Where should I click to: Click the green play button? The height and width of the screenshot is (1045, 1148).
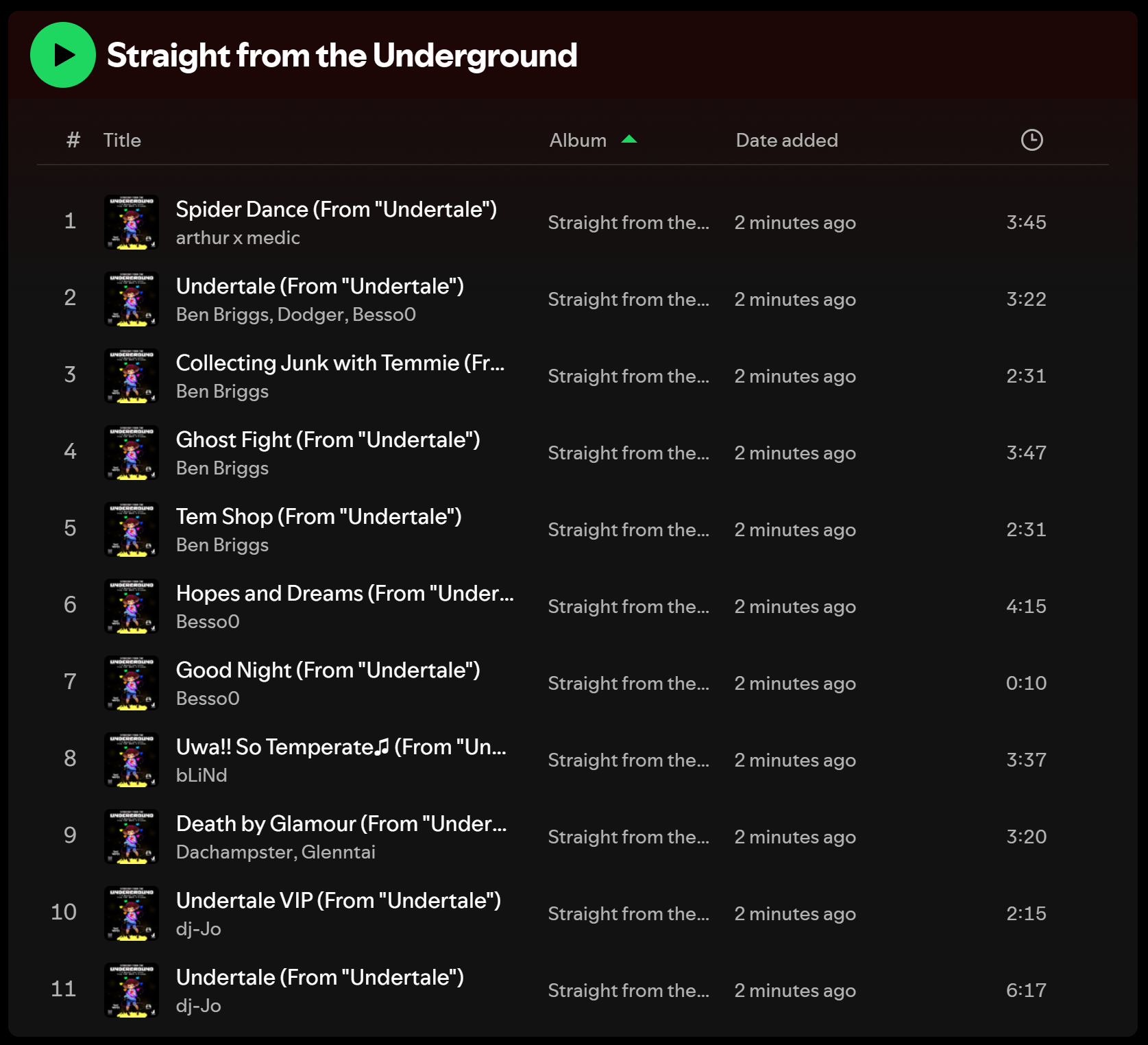click(62, 54)
